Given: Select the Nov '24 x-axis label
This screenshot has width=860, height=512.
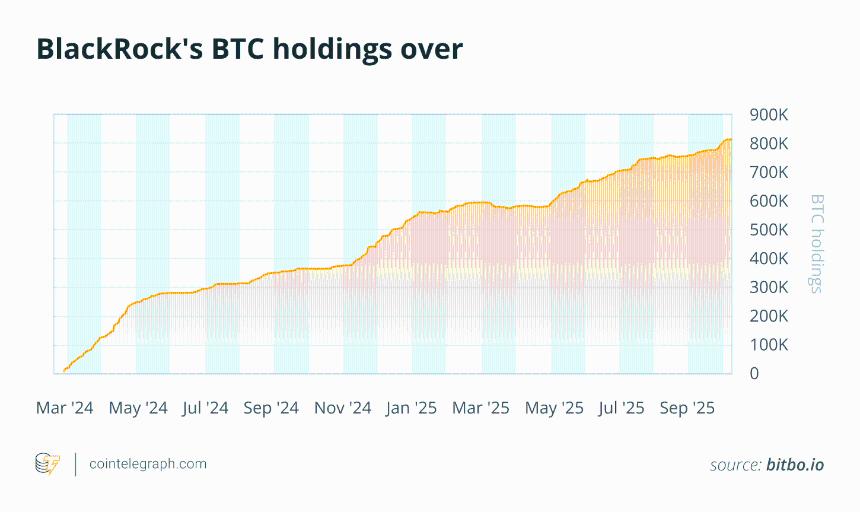Looking at the screenshot, I should (x=343, y=408).
